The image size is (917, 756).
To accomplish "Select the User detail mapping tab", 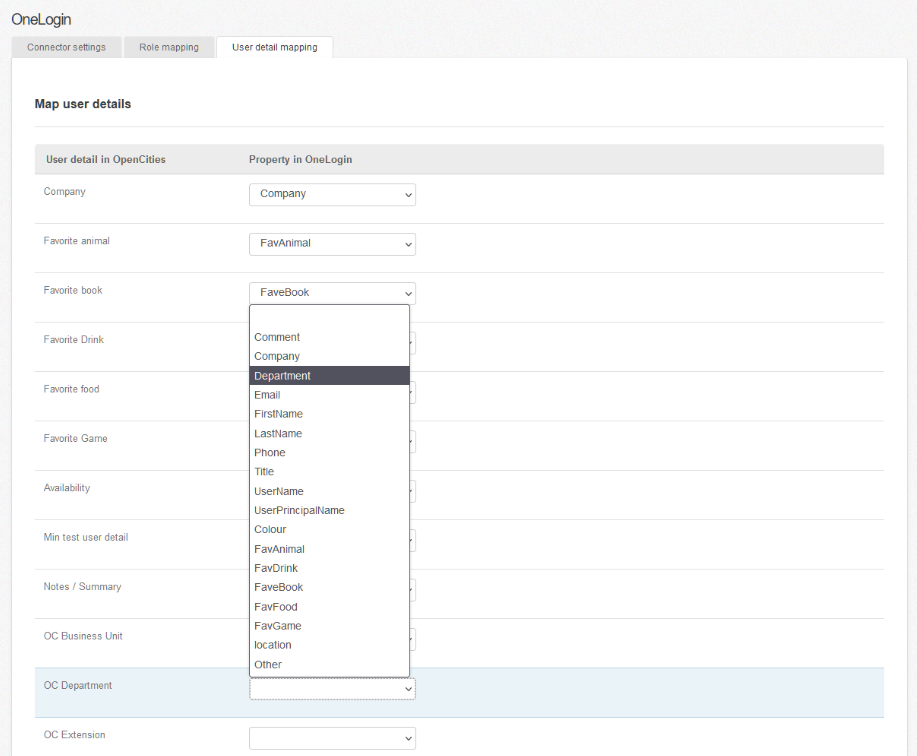I will [274, 47].
